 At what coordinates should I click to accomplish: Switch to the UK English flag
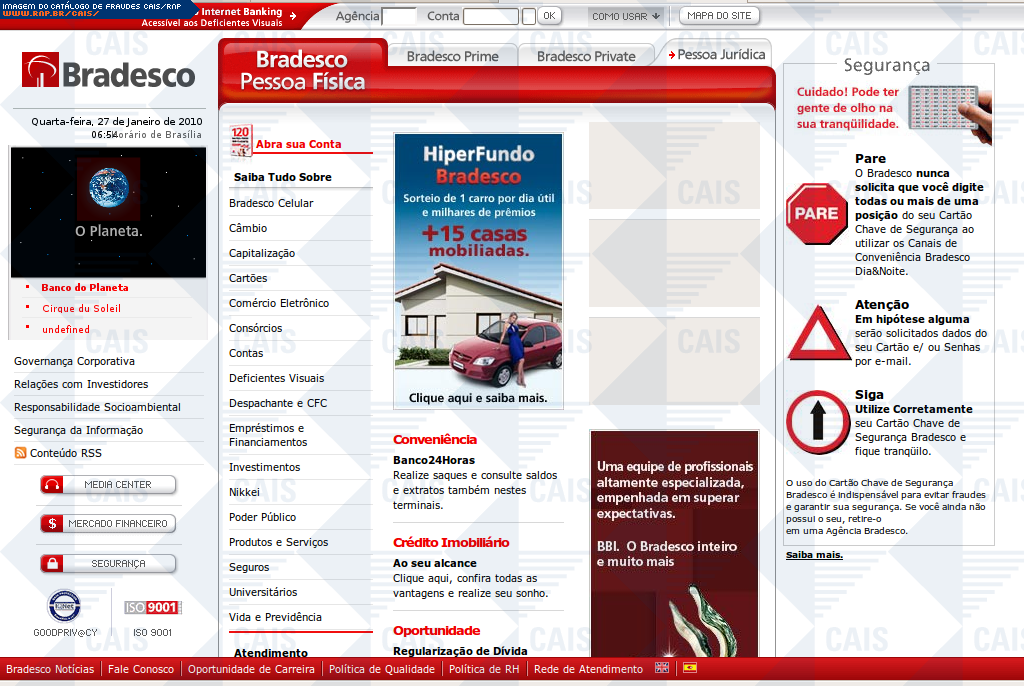(662, 668)
